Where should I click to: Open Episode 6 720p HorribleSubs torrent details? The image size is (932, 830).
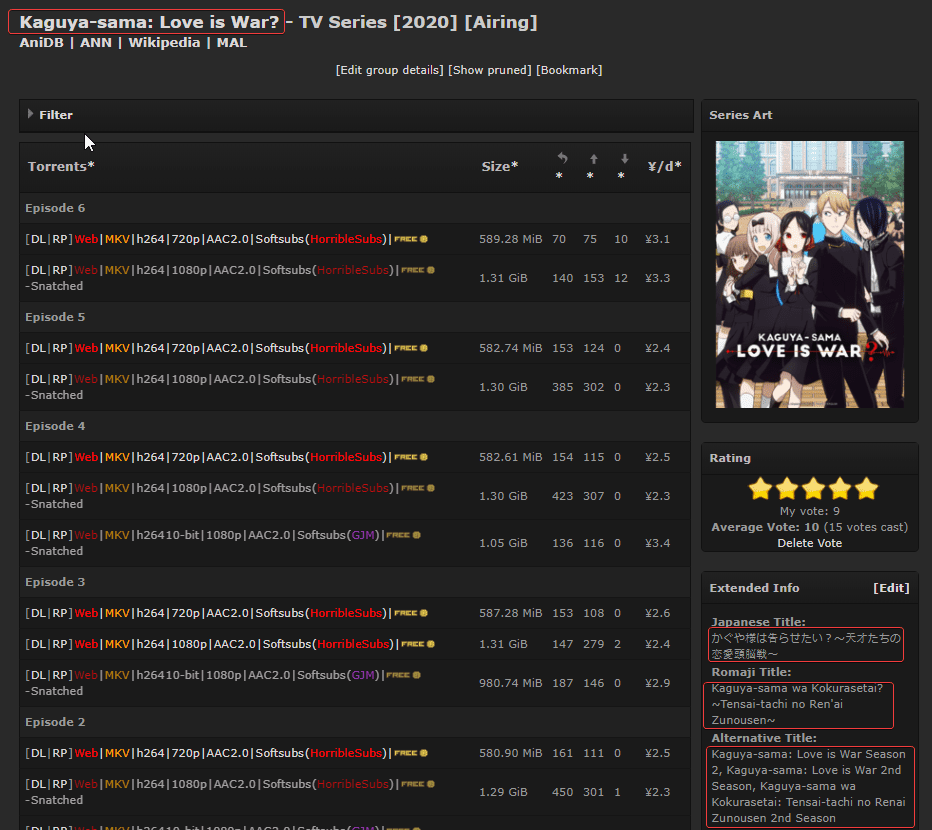coord(231,239)
